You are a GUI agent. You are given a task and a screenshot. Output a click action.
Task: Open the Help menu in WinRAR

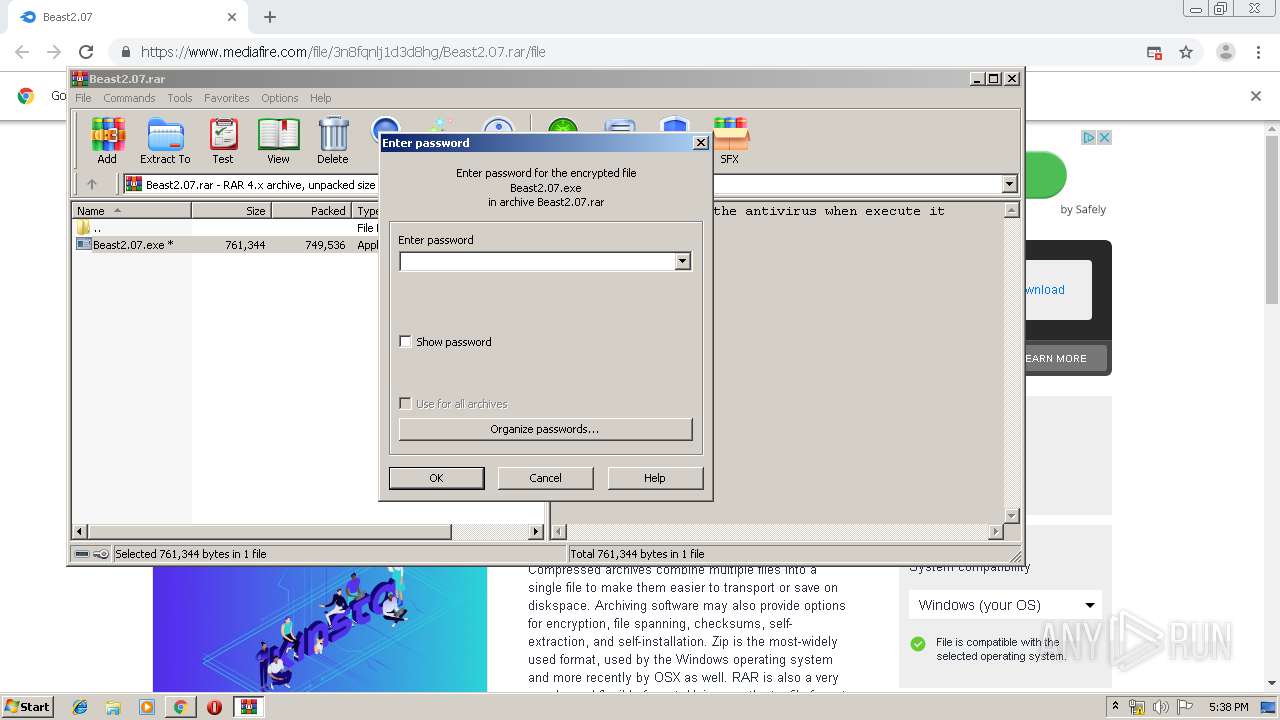[320, 98]
